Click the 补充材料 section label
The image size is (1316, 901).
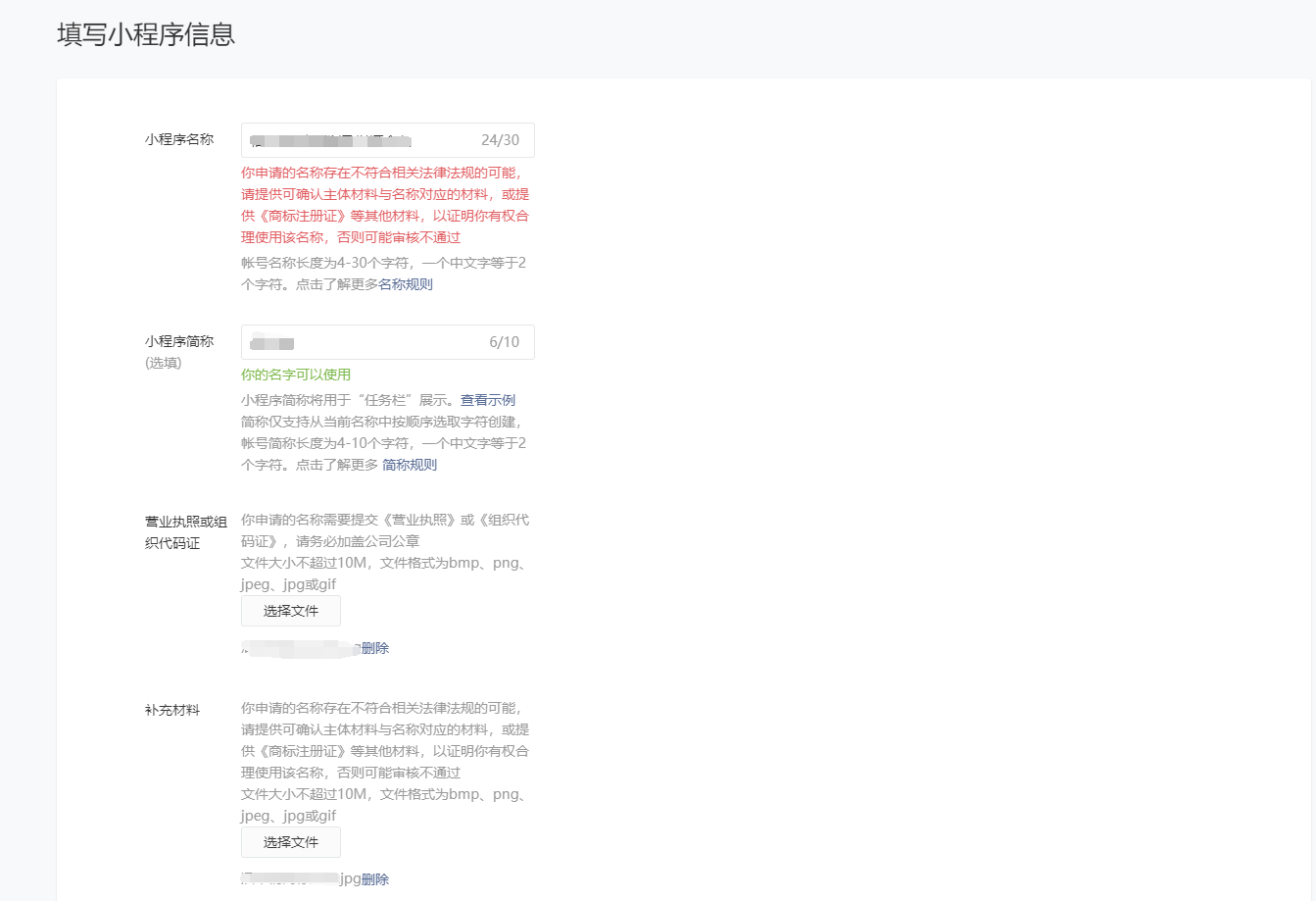coord(172,710)
